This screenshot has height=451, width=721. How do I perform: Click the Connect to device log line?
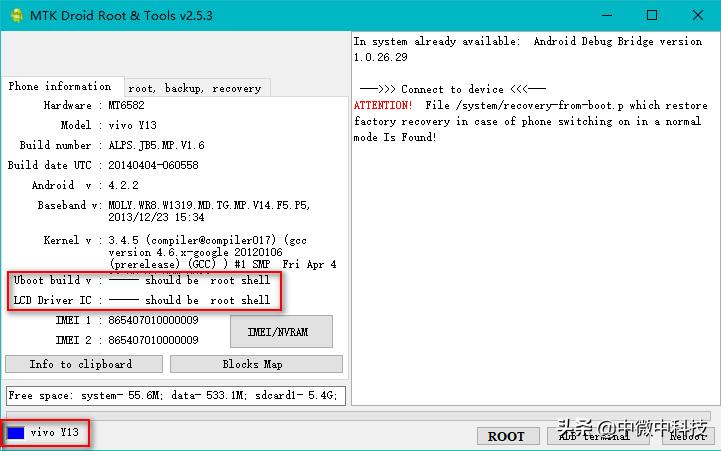[452, 89]
